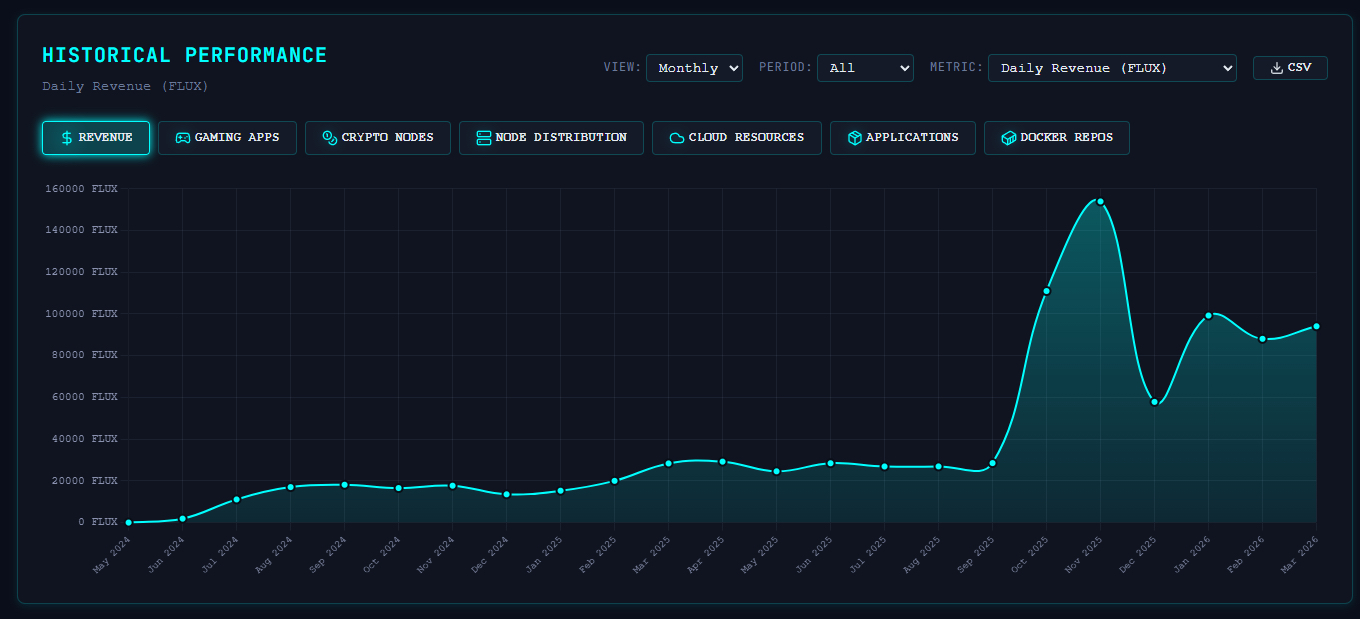The image size is (1360, 619).
Task: Open the Cloud Resources tab
Action: coord(736,138)
